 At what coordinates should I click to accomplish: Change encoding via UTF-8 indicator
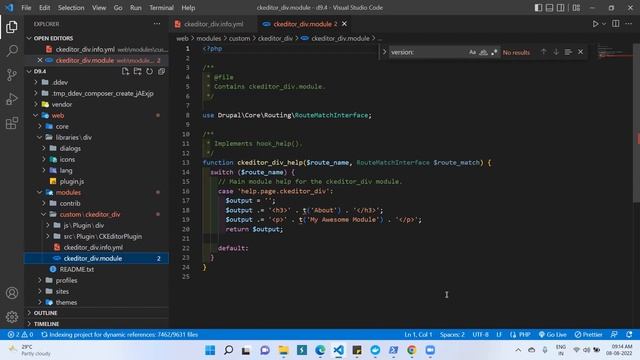point(480,335)
